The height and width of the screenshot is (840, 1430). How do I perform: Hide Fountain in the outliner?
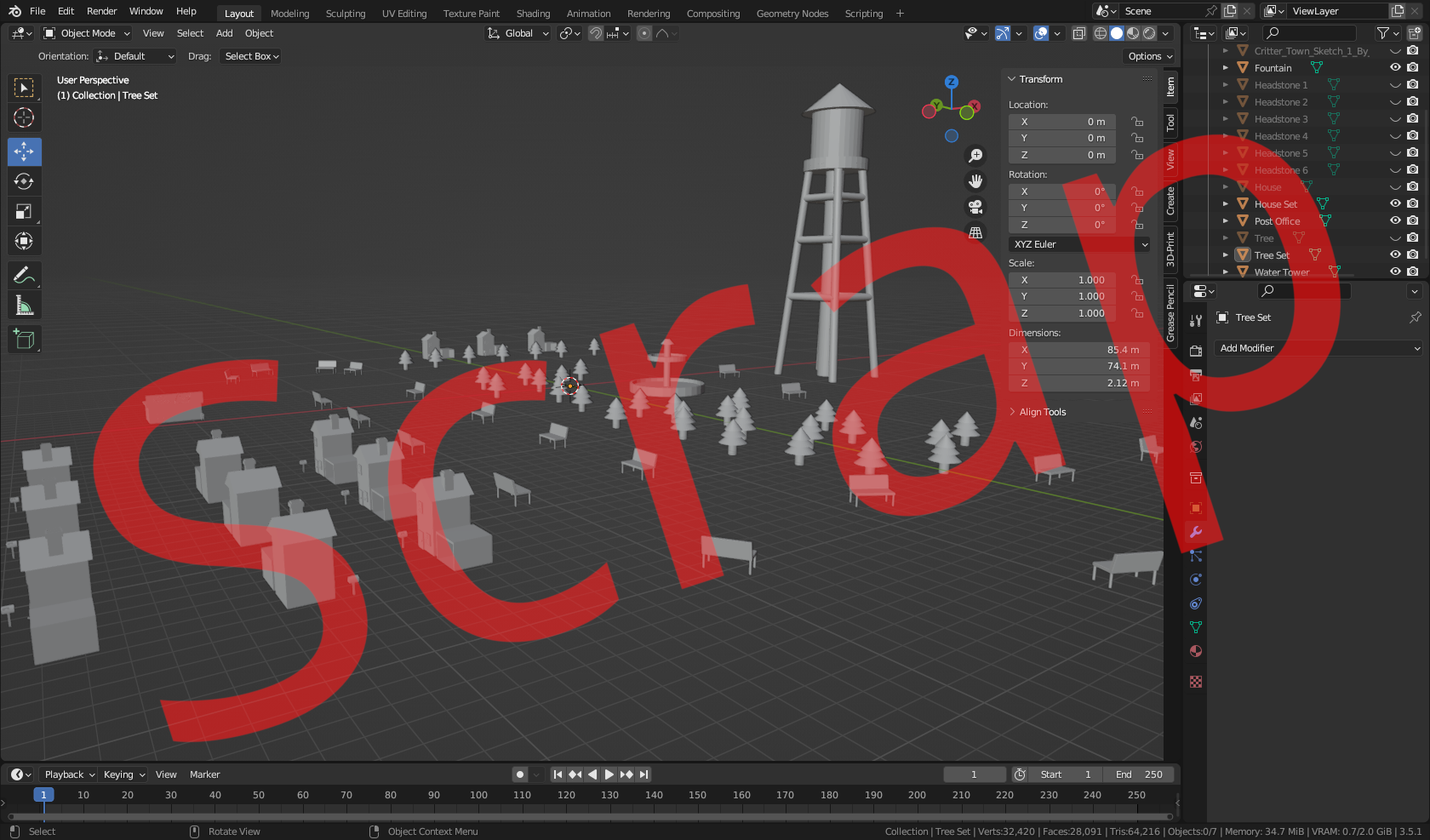pos(1395,67)
